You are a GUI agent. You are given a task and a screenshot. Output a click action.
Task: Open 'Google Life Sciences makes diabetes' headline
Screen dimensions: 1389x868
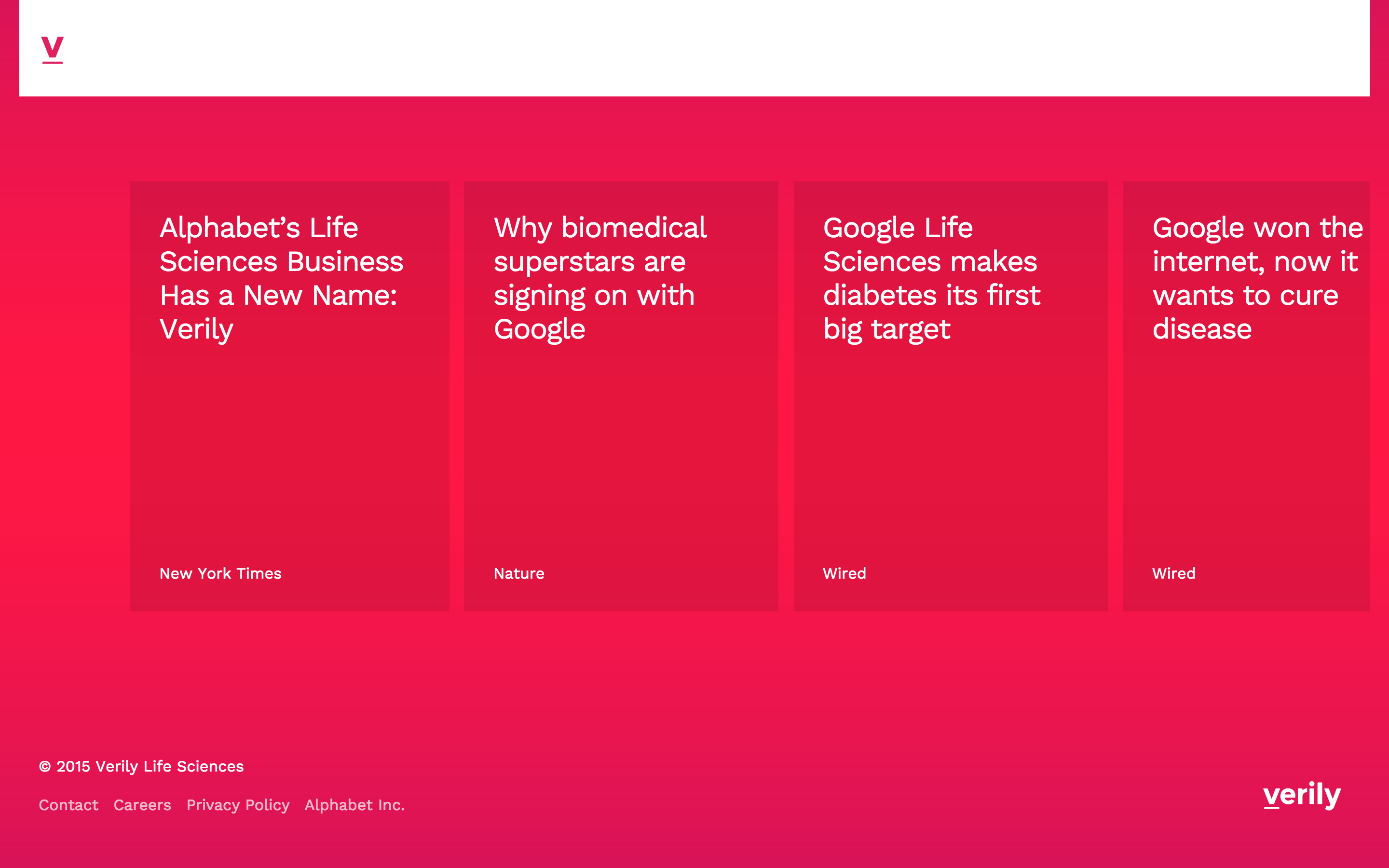pyautogui.click(x=931, y=278)
